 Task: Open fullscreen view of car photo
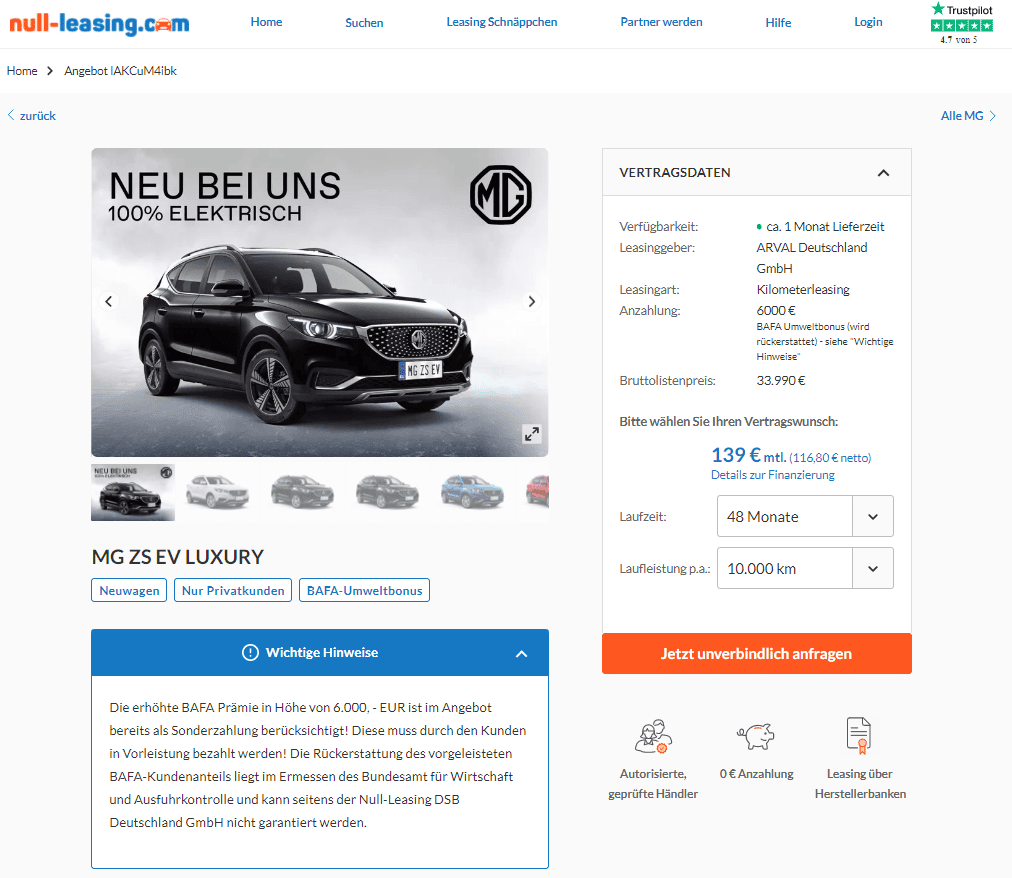tap(531, 434)
